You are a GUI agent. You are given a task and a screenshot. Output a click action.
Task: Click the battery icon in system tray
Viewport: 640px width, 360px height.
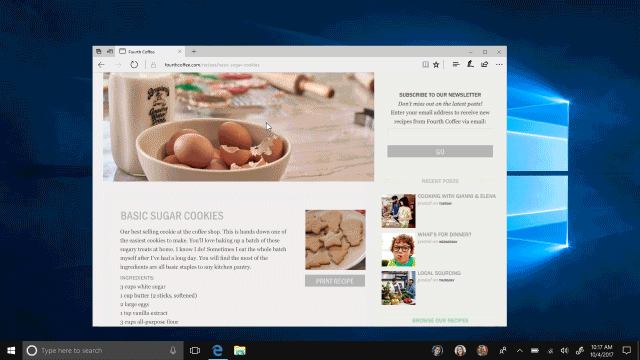pos(535,350)
